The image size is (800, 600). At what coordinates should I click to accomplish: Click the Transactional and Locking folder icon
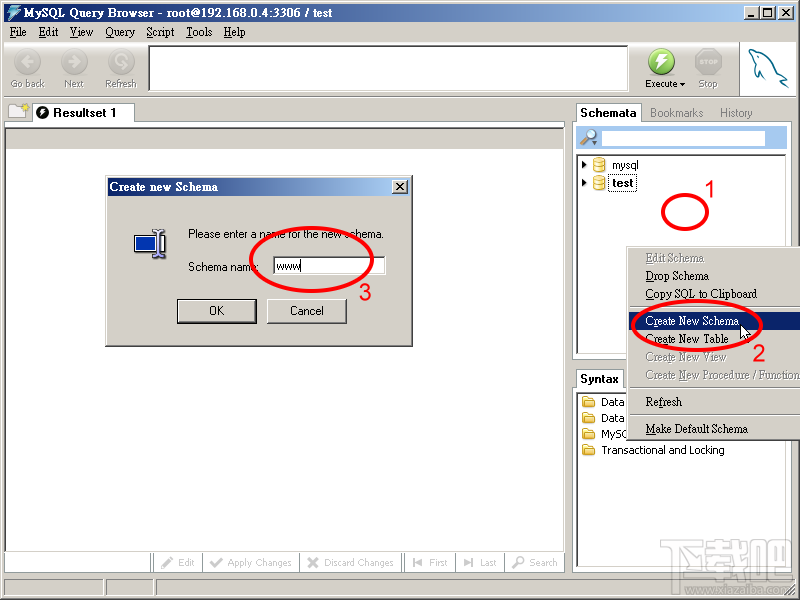[x=588, y=450]
